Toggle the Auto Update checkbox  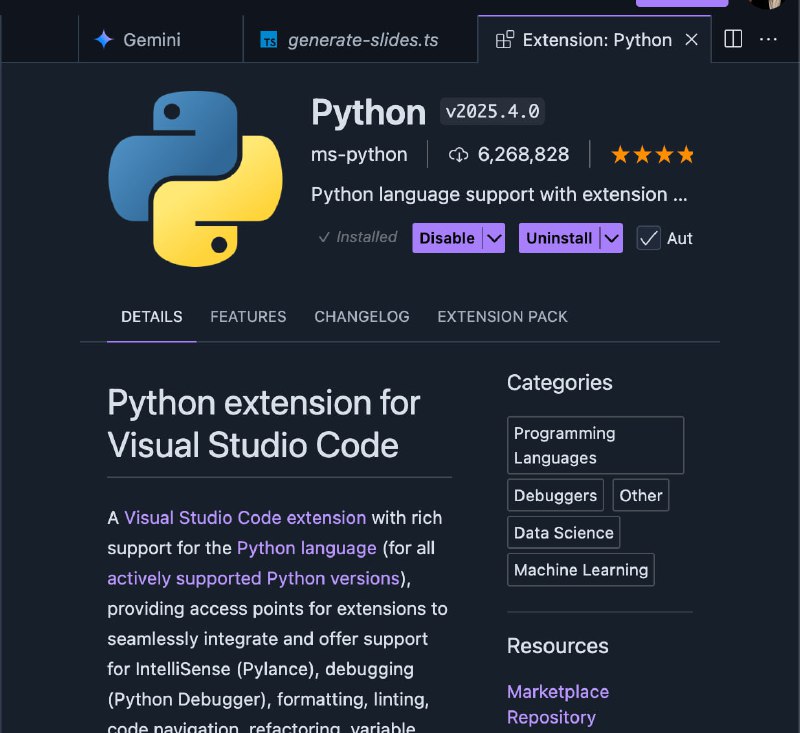pos(648,238)
